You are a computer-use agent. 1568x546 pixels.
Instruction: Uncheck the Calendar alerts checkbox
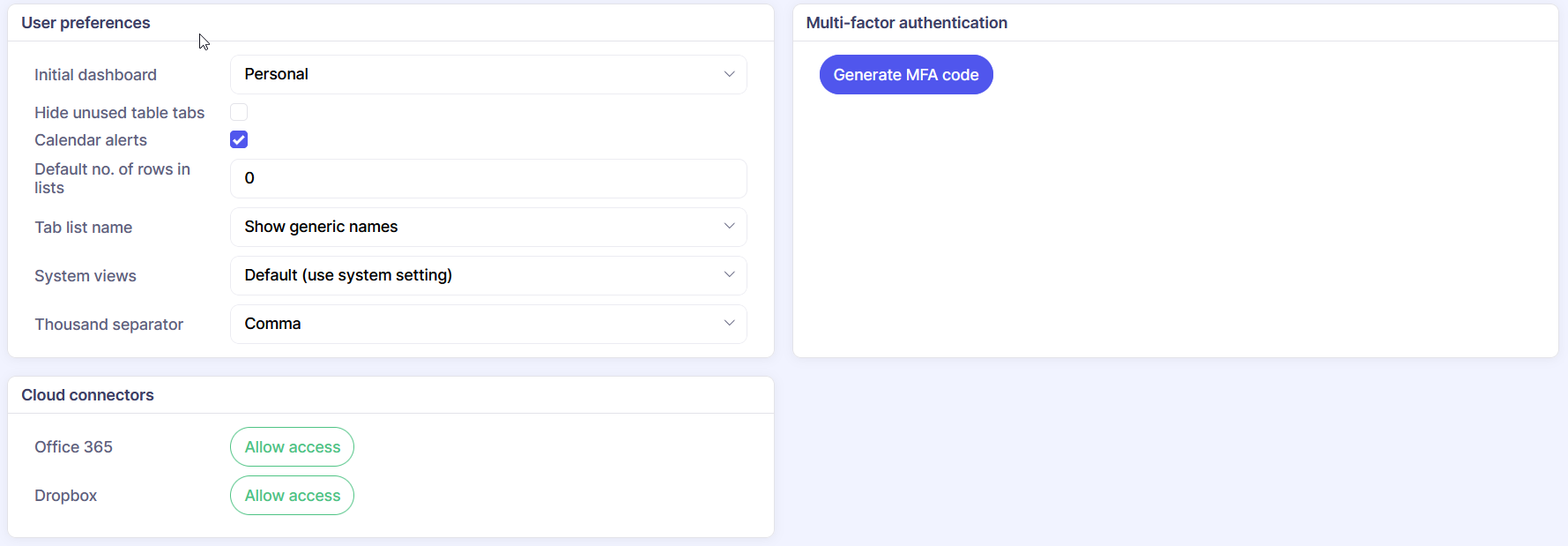click(239, 139)
